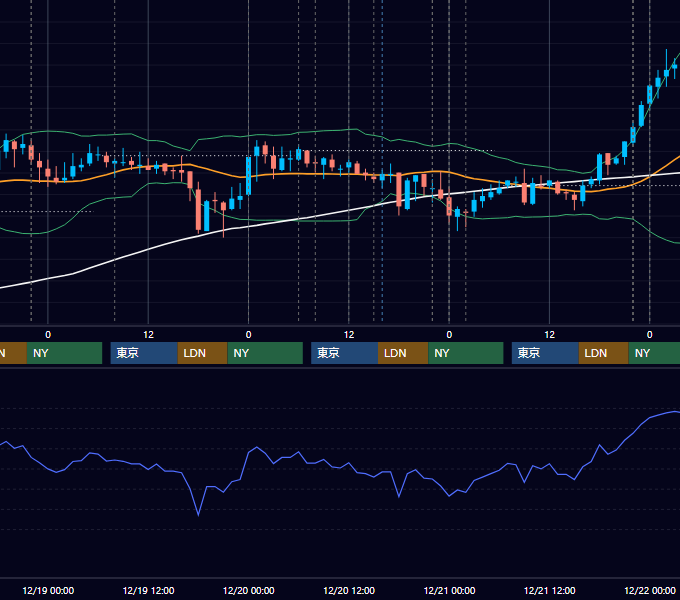Click NY session block spanning 12/22 00:00
Screen dimensions: 680x600
(x=654, y=353)
